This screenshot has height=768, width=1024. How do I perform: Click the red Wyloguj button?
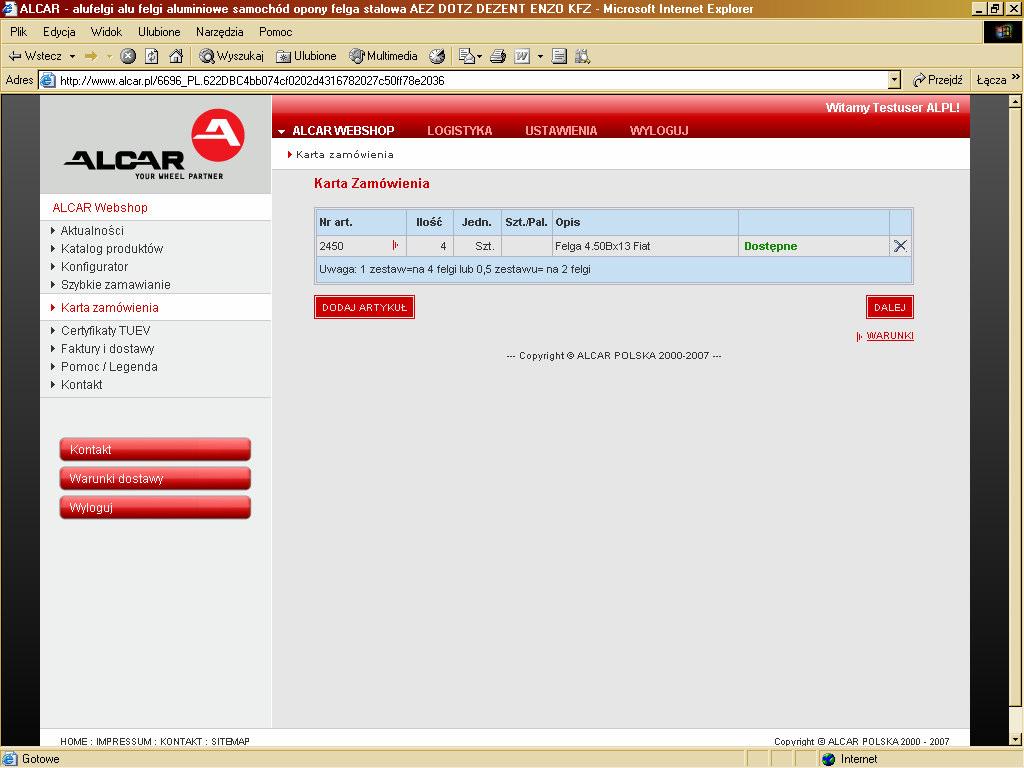tap(155, 507)
